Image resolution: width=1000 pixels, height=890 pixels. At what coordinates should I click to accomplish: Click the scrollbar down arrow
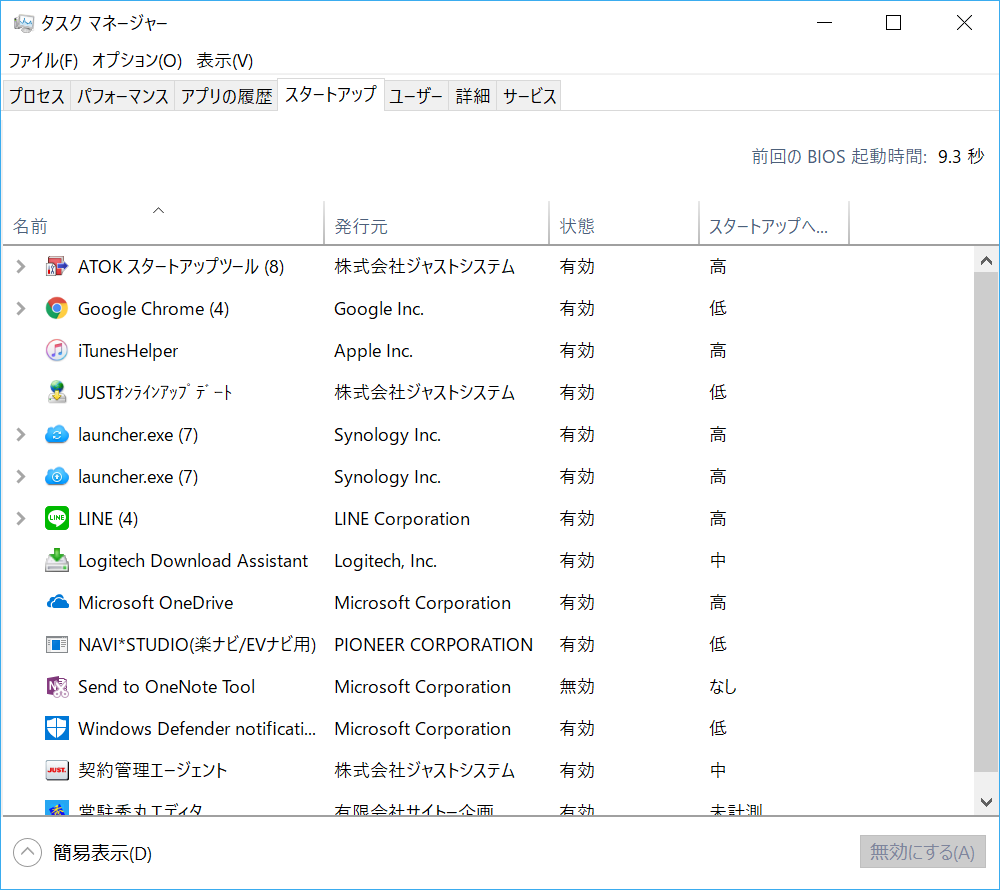[986, 802]
